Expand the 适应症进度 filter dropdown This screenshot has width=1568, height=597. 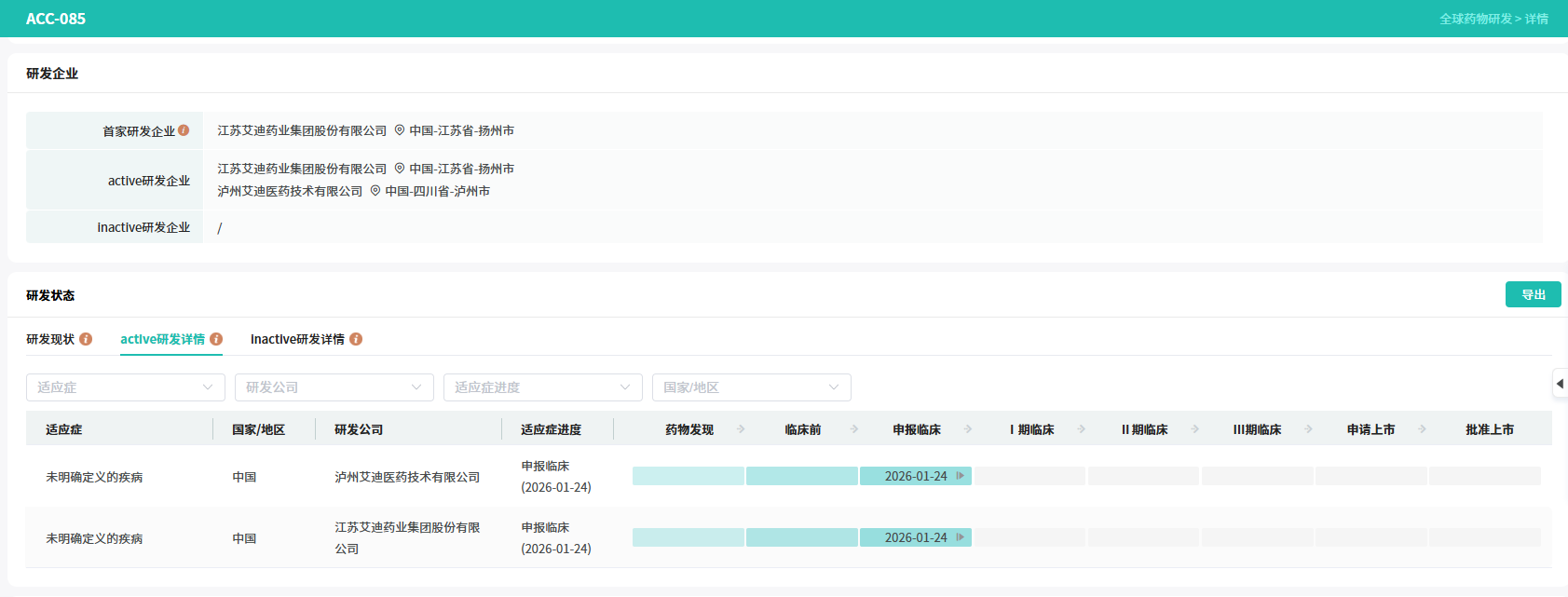[542, 387]
